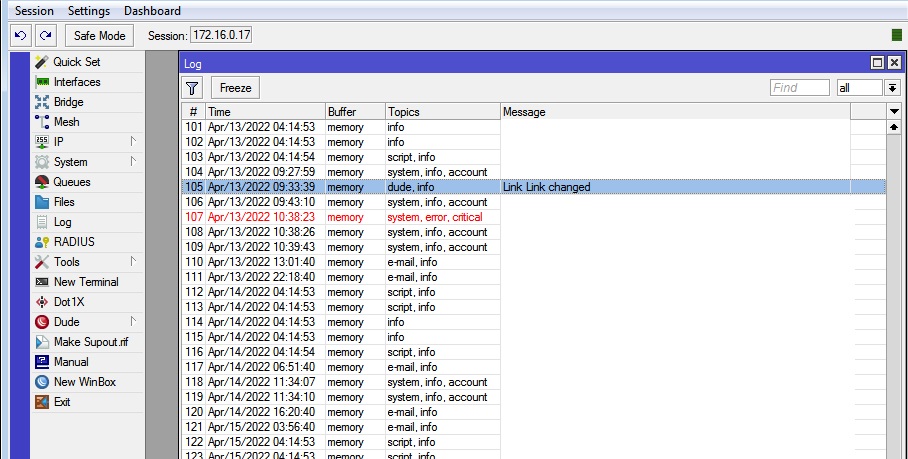
Task: Select log row 117 at 06:51:40
Action: (533, 367)
